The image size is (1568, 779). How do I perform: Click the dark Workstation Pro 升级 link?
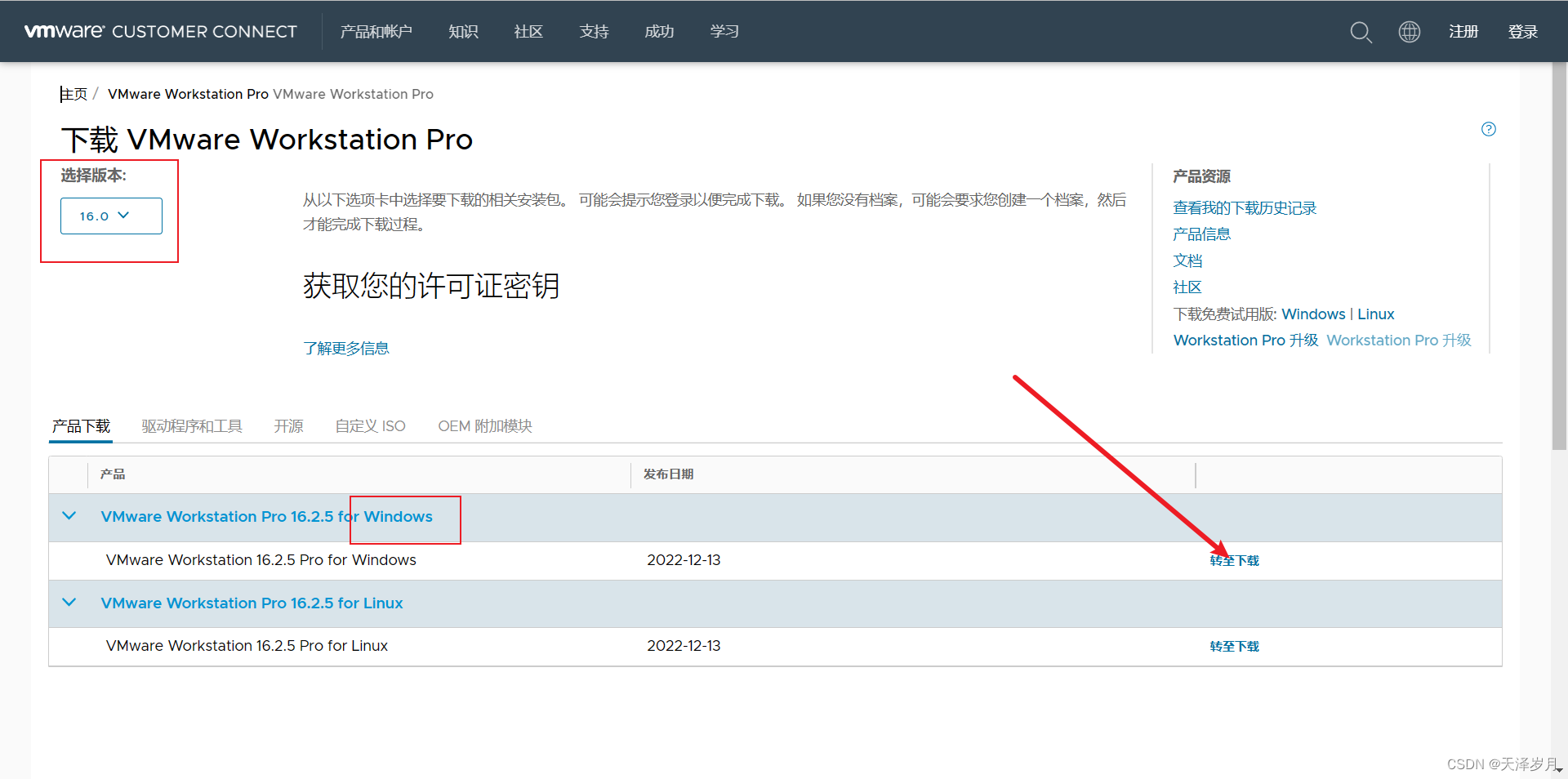1245,341
